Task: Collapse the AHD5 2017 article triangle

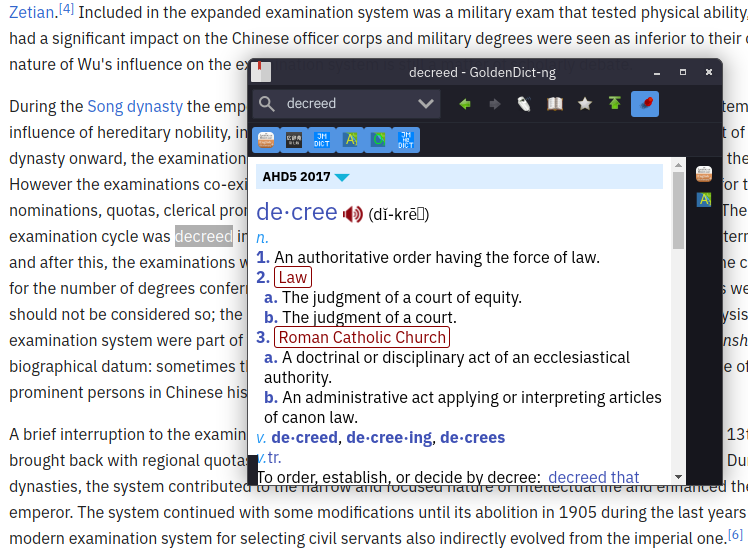Action: [342, 177]
